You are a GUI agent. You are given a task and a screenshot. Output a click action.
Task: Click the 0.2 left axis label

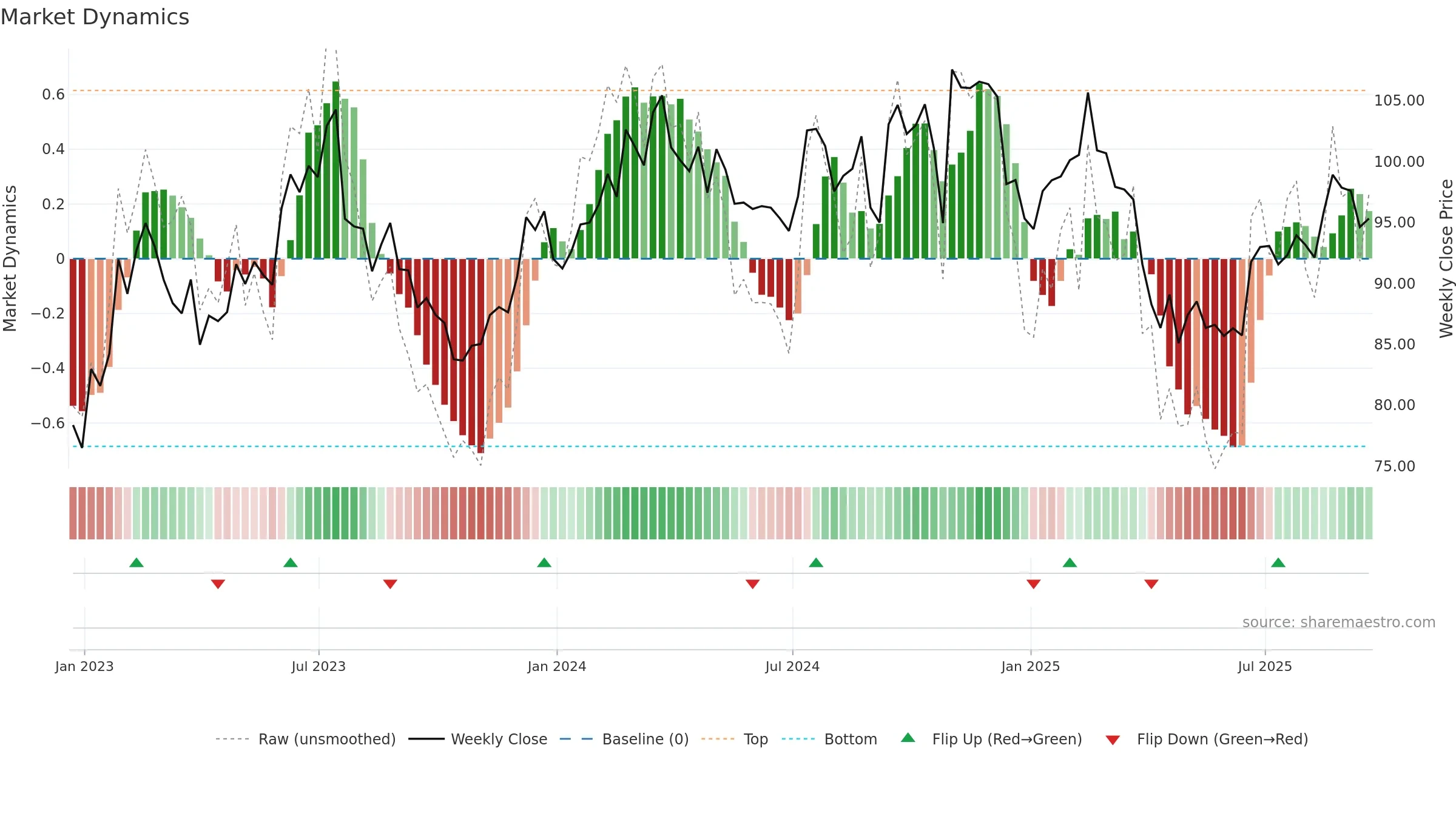[x=53, y=204]
